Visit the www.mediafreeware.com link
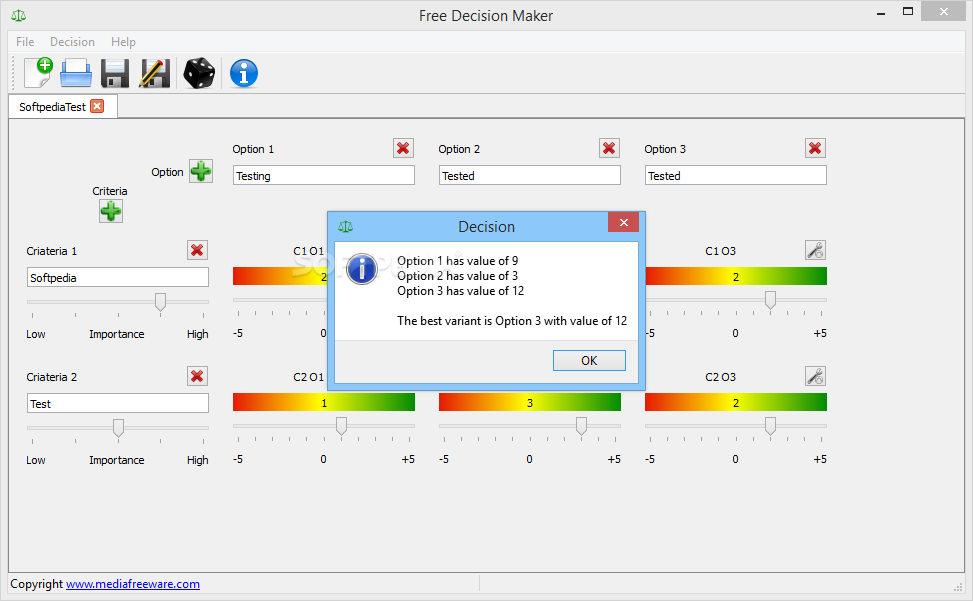This screenshot has height=601, width=973. 133,584
